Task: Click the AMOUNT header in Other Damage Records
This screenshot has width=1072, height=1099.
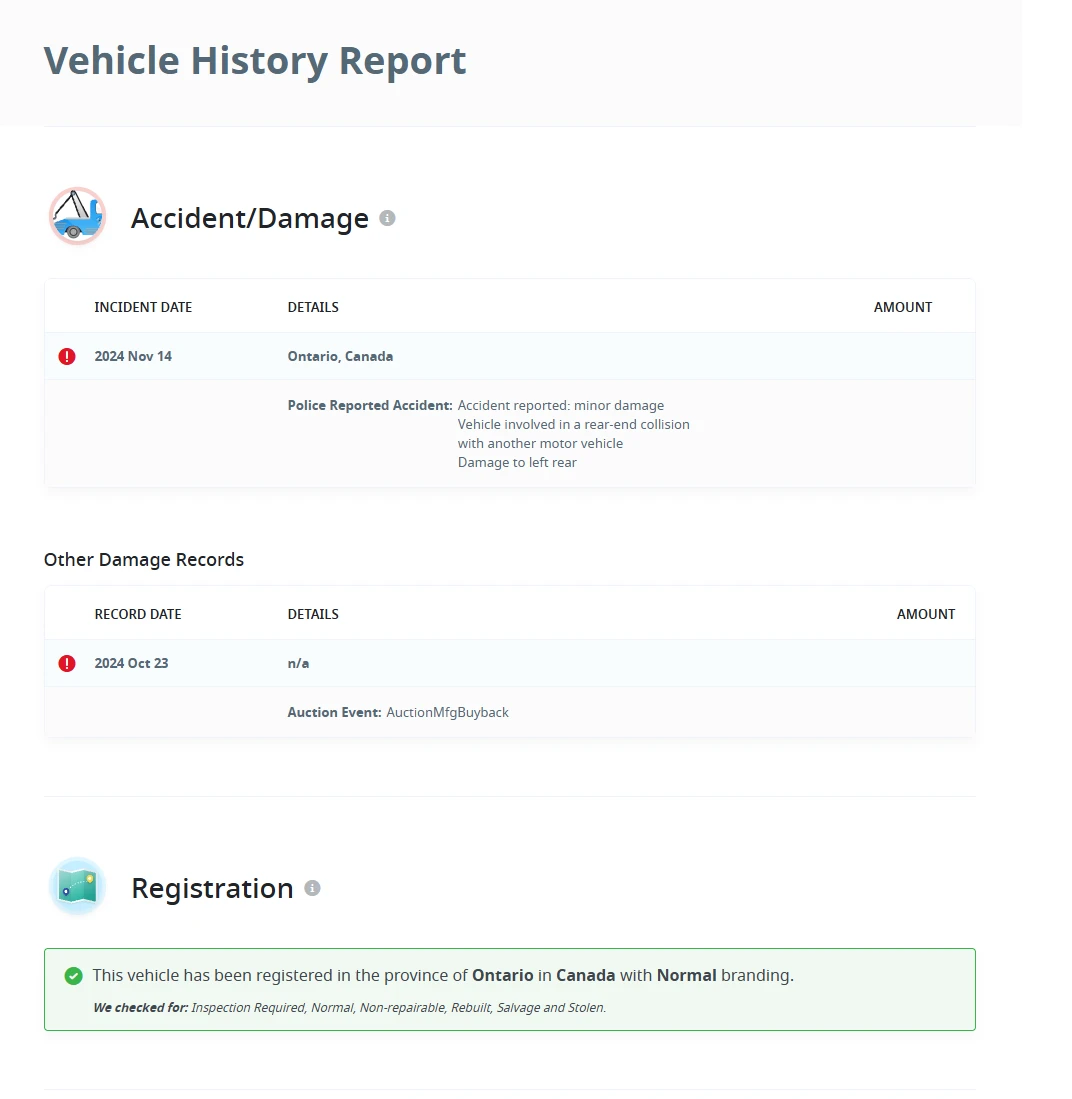Action: coord(926,614)
